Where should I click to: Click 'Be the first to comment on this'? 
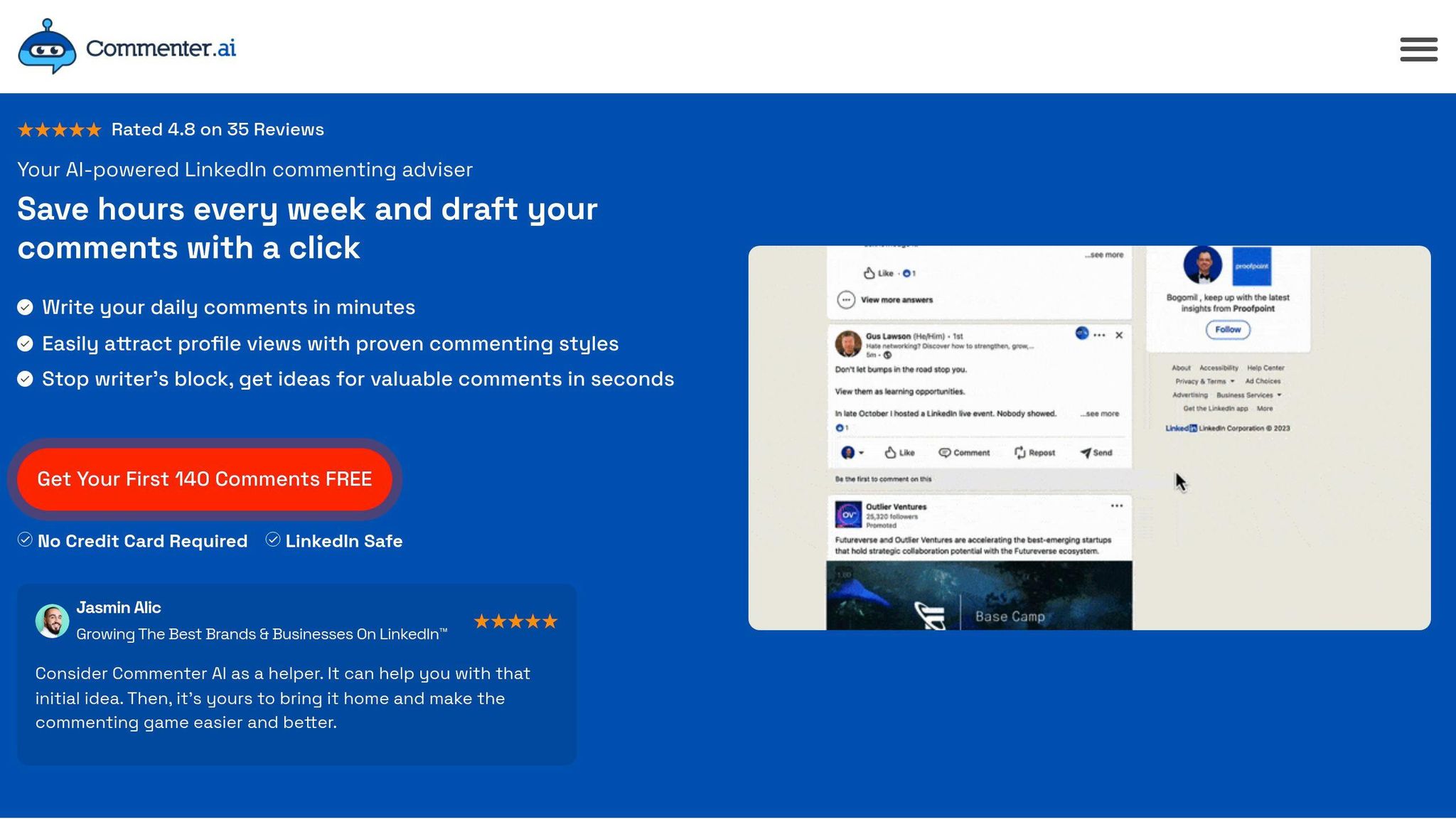[x=883, y=479]
